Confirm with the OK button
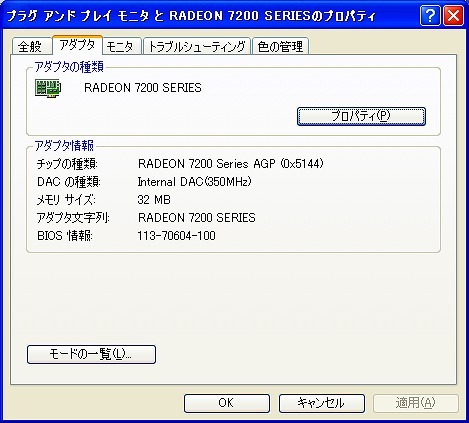Image resolution: width=469 pixels, height=423 pixels. [x=227, y=403]
